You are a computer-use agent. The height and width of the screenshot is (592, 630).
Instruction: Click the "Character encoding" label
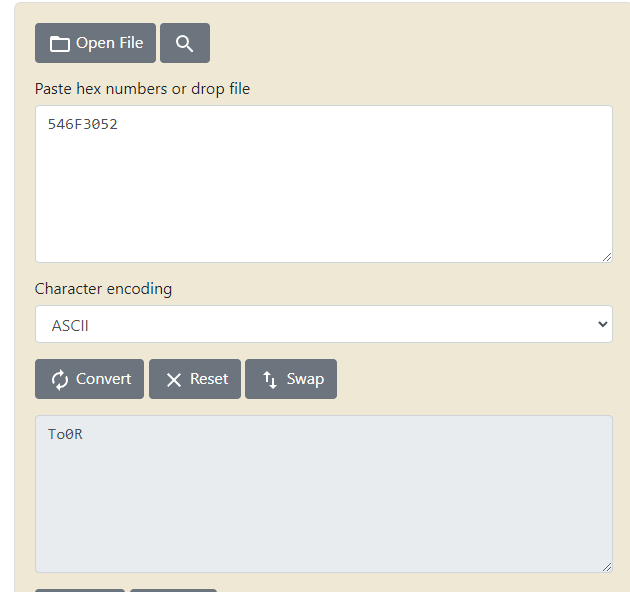coord(103,289)
